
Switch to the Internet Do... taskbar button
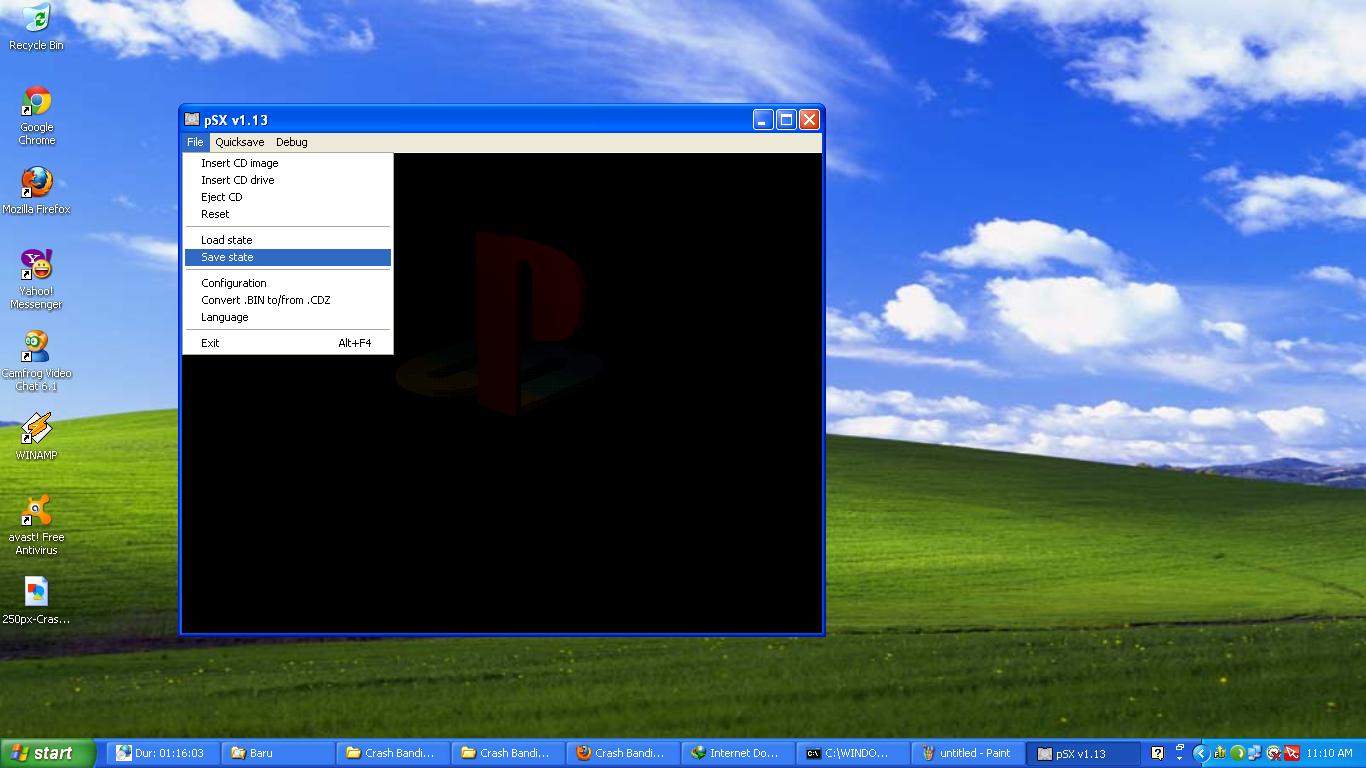tap(738, 753)
